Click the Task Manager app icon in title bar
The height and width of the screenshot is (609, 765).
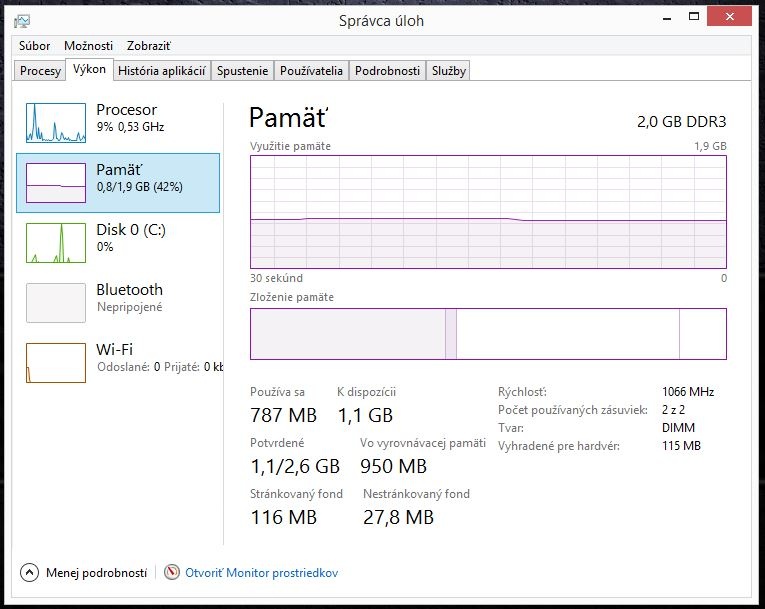[22, 20]
